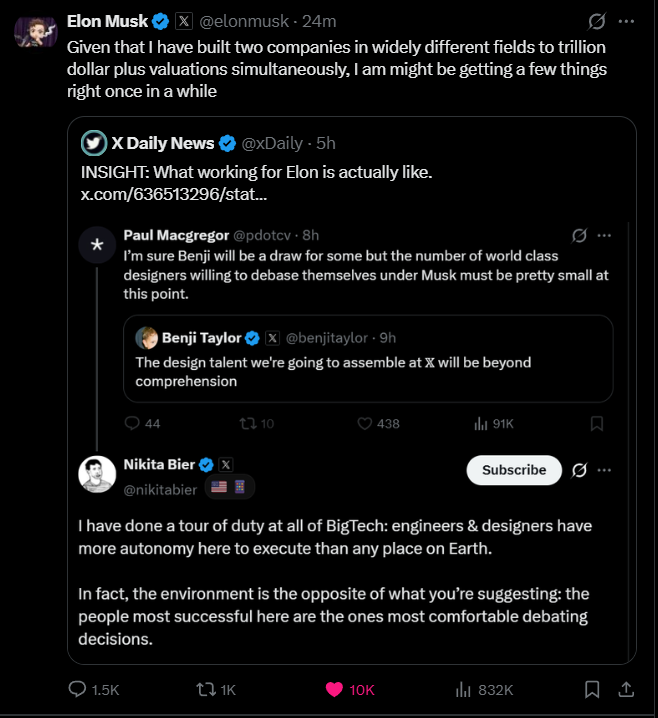
Task: View analytics showing 832K views
Action: pyautogui.click(x=464, y=689)
